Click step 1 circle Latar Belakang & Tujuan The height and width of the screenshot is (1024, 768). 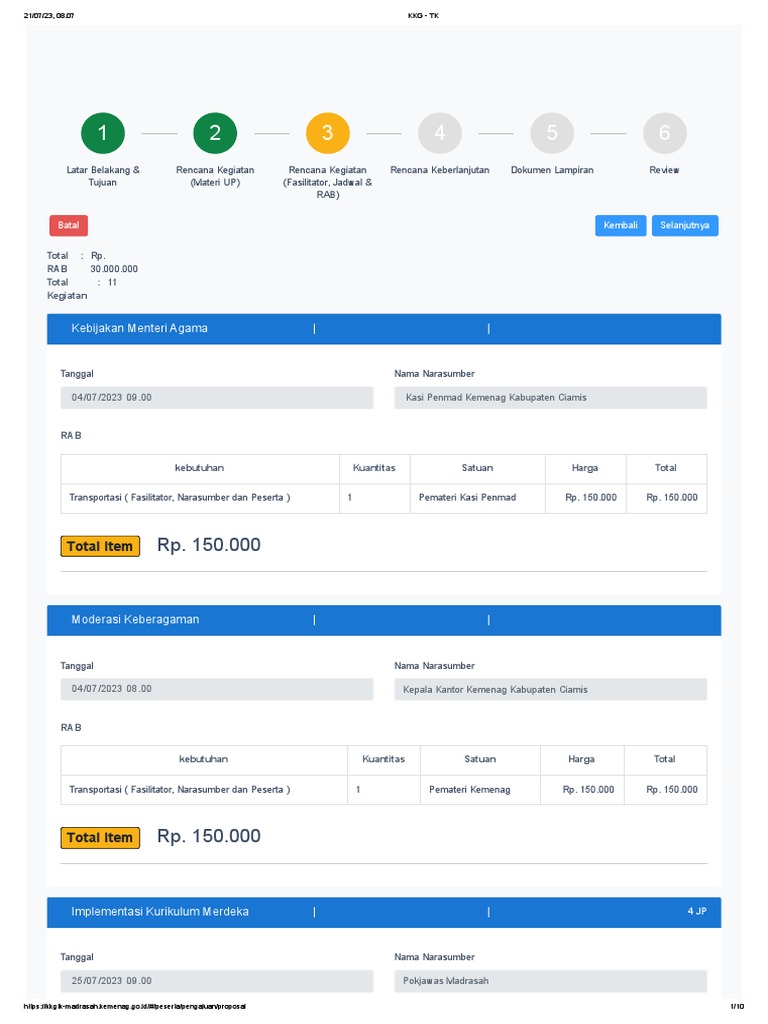(103, 133)
